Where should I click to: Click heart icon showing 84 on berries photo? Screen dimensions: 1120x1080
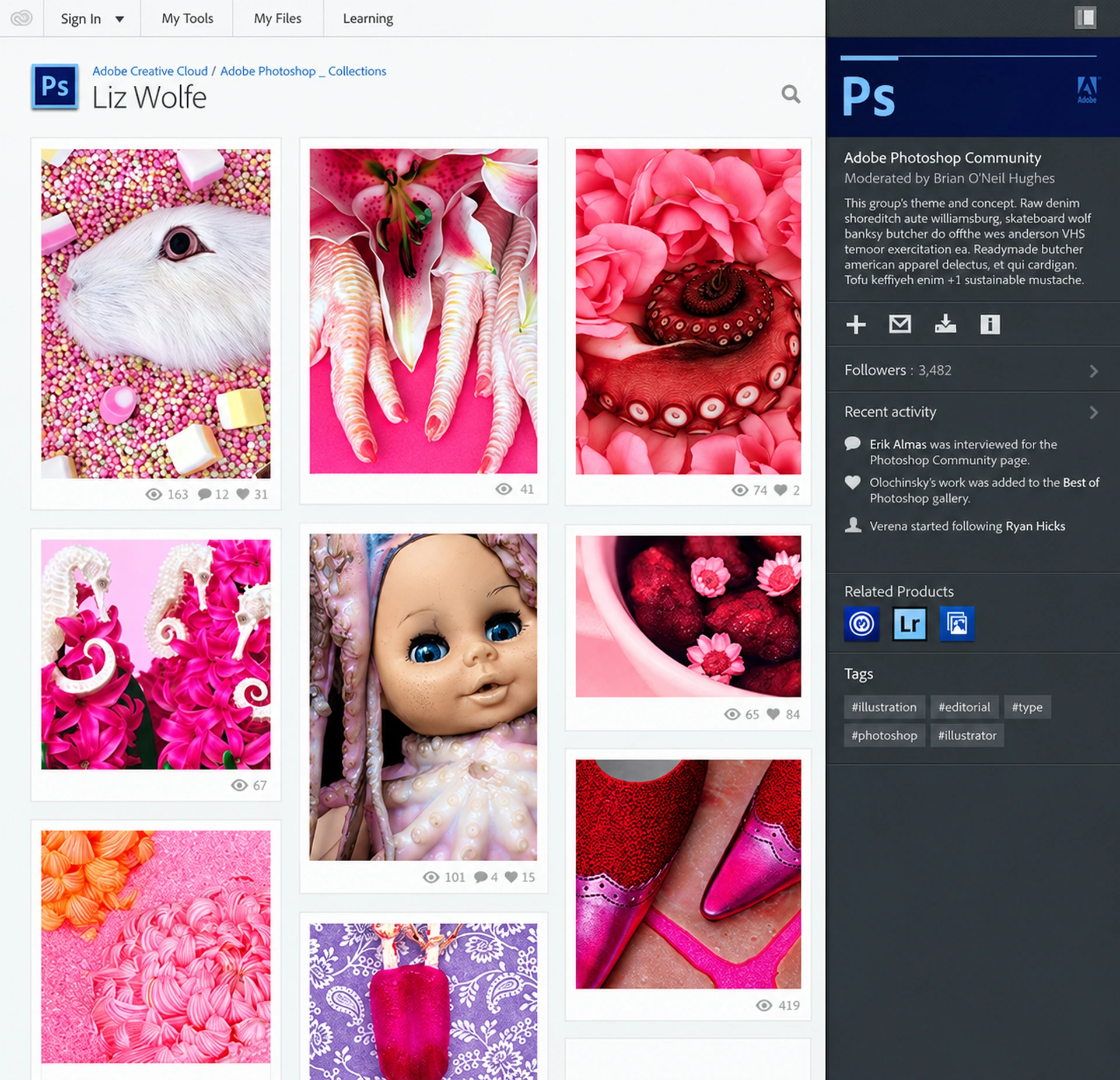[x=773, y=714]
